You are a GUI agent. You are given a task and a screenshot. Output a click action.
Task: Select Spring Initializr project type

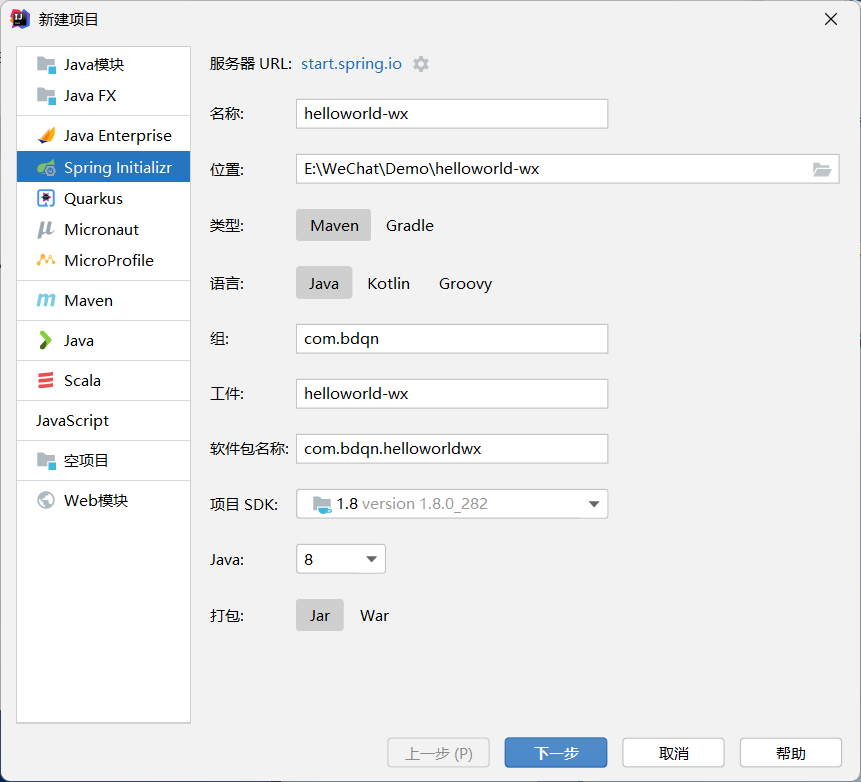pyautogui.click(x=104, y=167)
